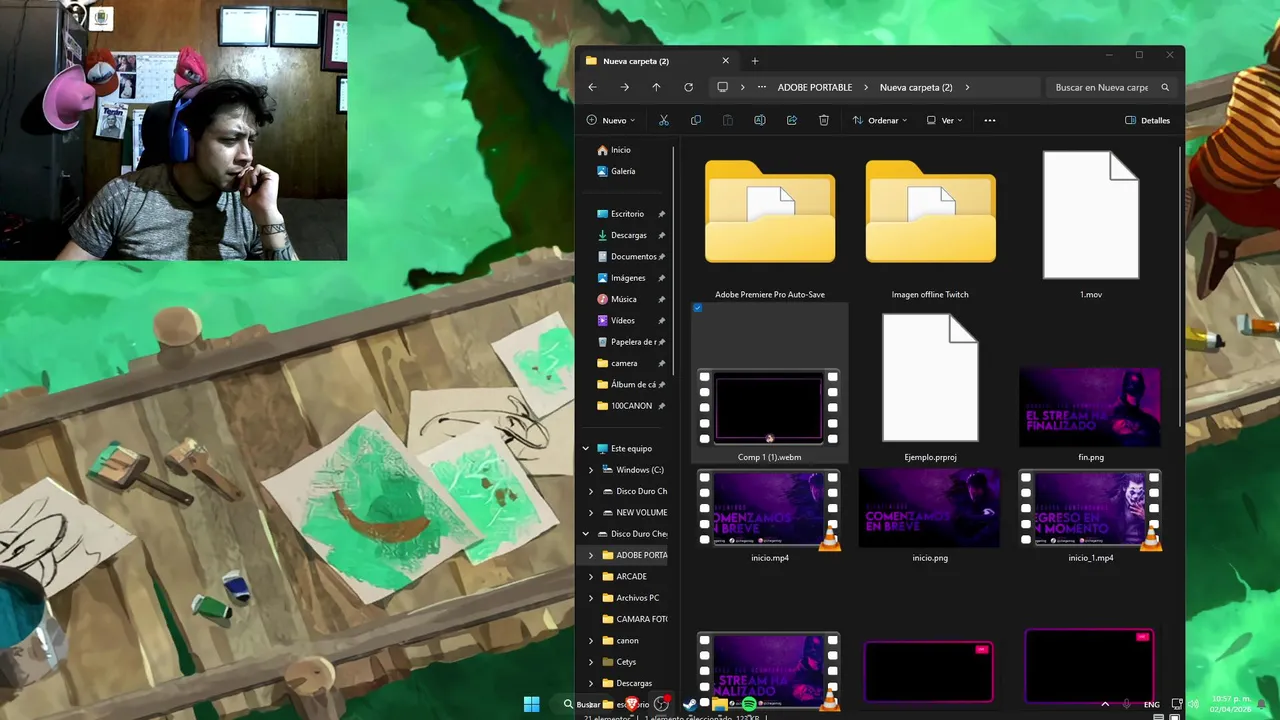Collapse the Este equipo tree node
The width and height of the screenshot is (1280, 720).
coord(586,449)
